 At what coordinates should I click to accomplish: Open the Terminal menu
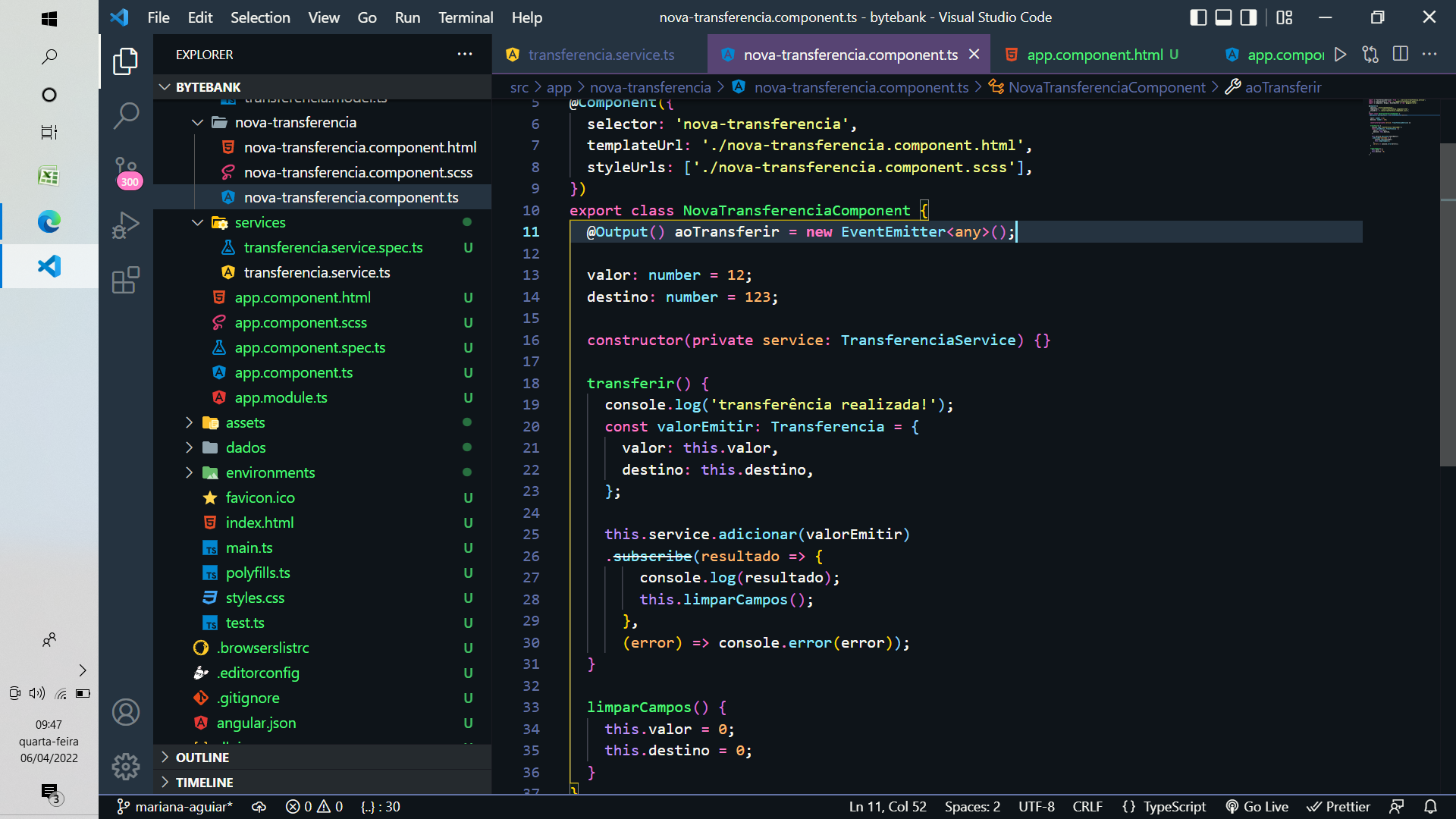click(x=466, y=17)
